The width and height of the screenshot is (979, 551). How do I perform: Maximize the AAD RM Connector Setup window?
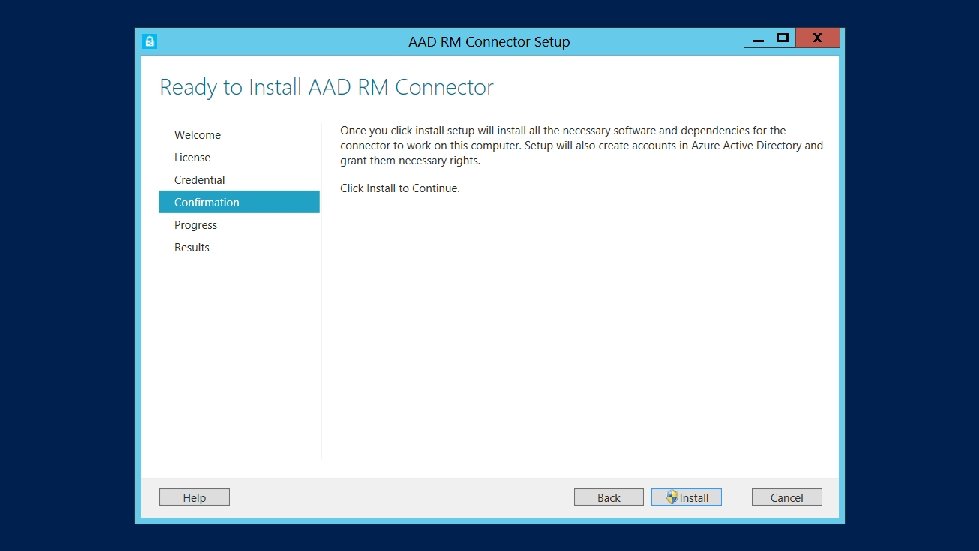783,38
